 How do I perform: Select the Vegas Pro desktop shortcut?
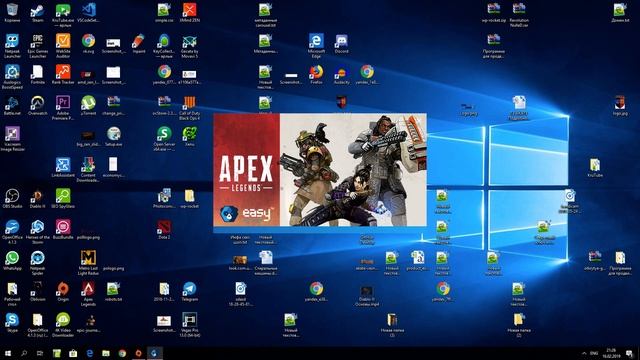pos(189,325)
